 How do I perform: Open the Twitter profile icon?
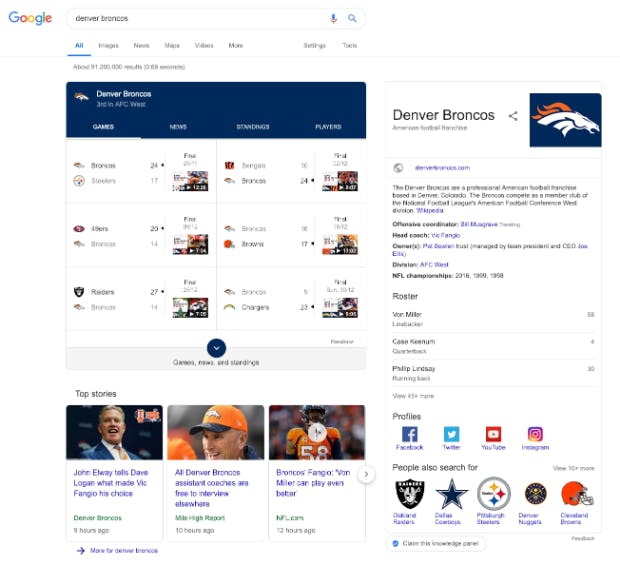pos(452,434)
